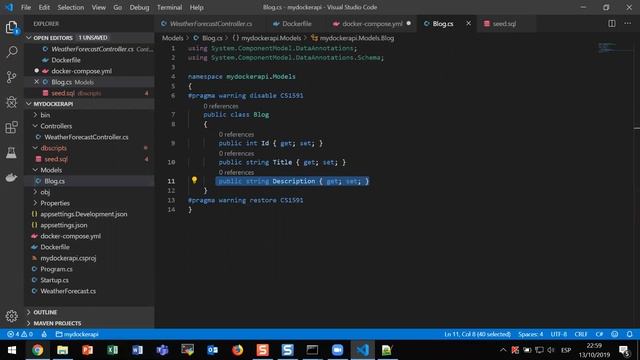
Task: Open the Extensions view
Action: click(12, 127)
